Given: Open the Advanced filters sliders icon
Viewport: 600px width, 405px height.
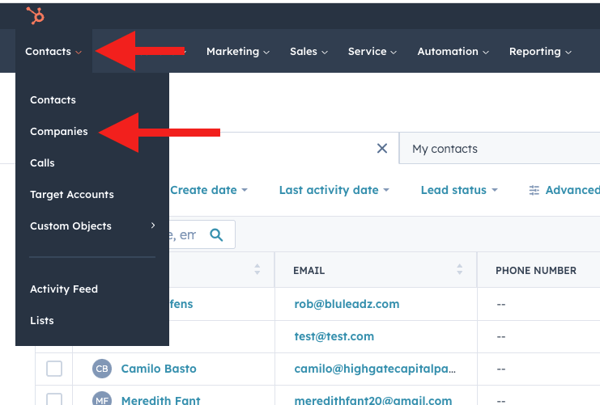Looking at the screenshot, I should (534, 190).
